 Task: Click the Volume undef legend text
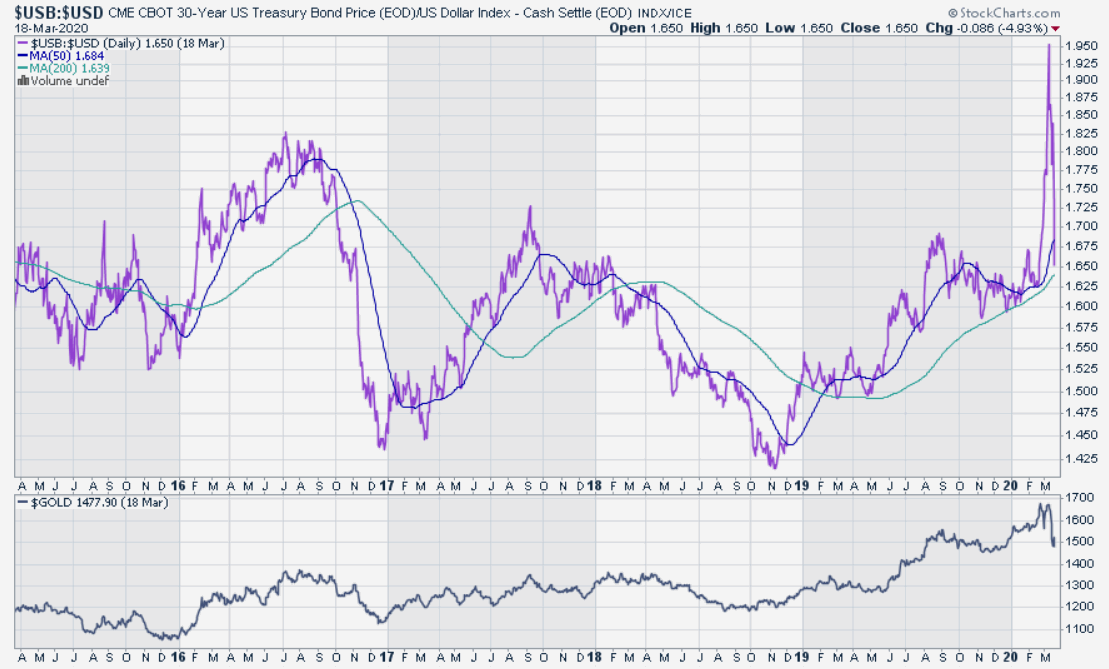pyautogui.click(x=70, y=81)
